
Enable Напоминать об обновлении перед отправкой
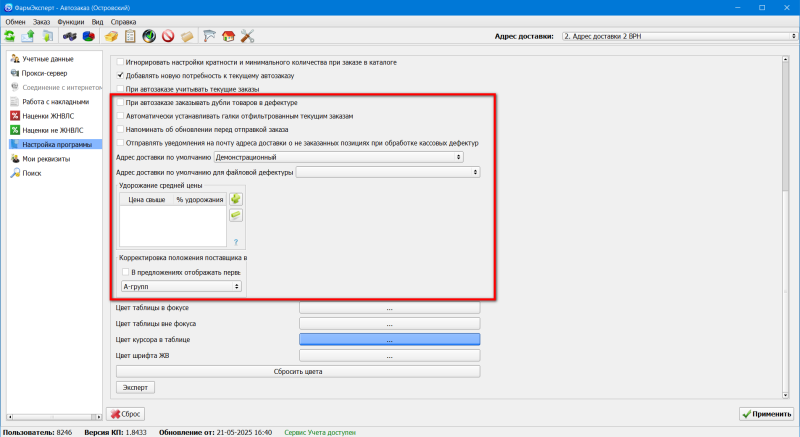click(120, 129)
